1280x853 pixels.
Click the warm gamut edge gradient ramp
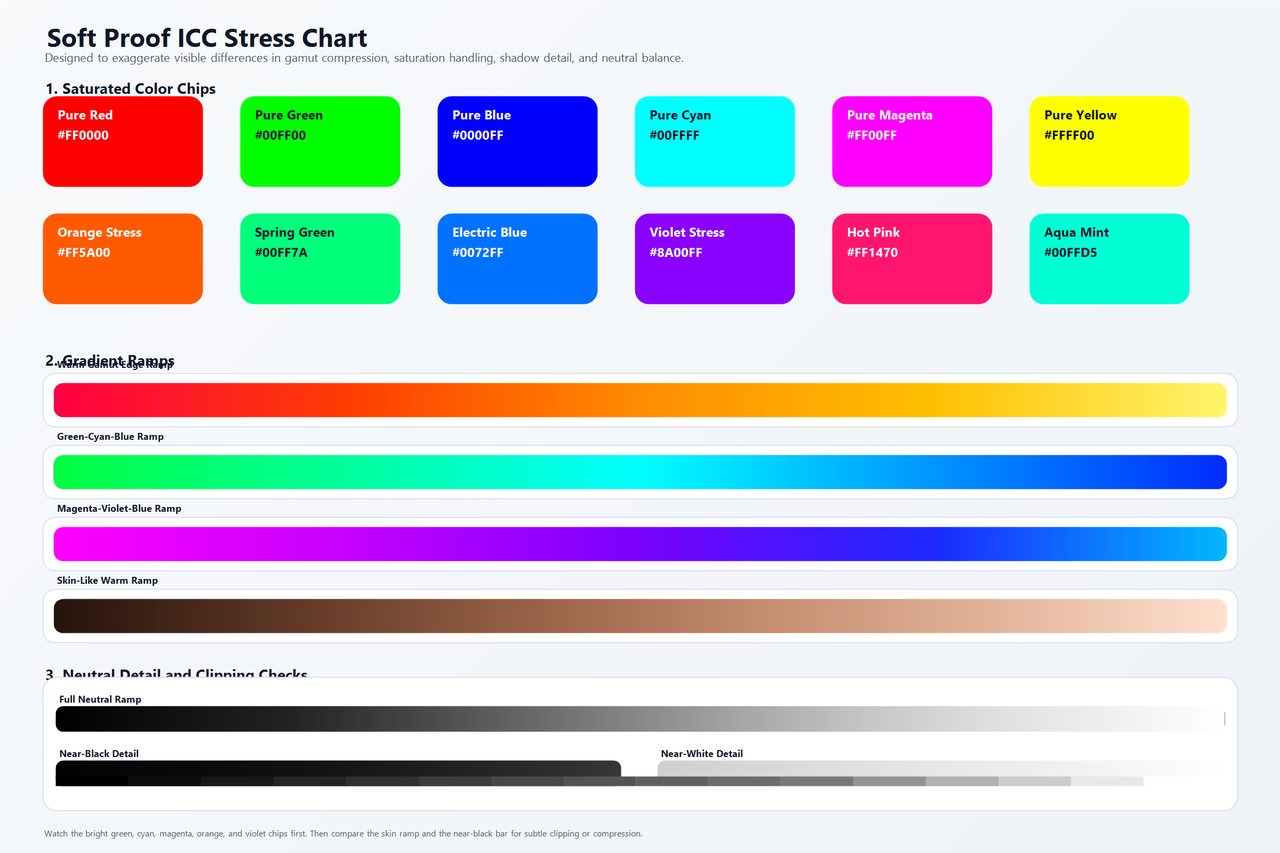click(640, 400)
